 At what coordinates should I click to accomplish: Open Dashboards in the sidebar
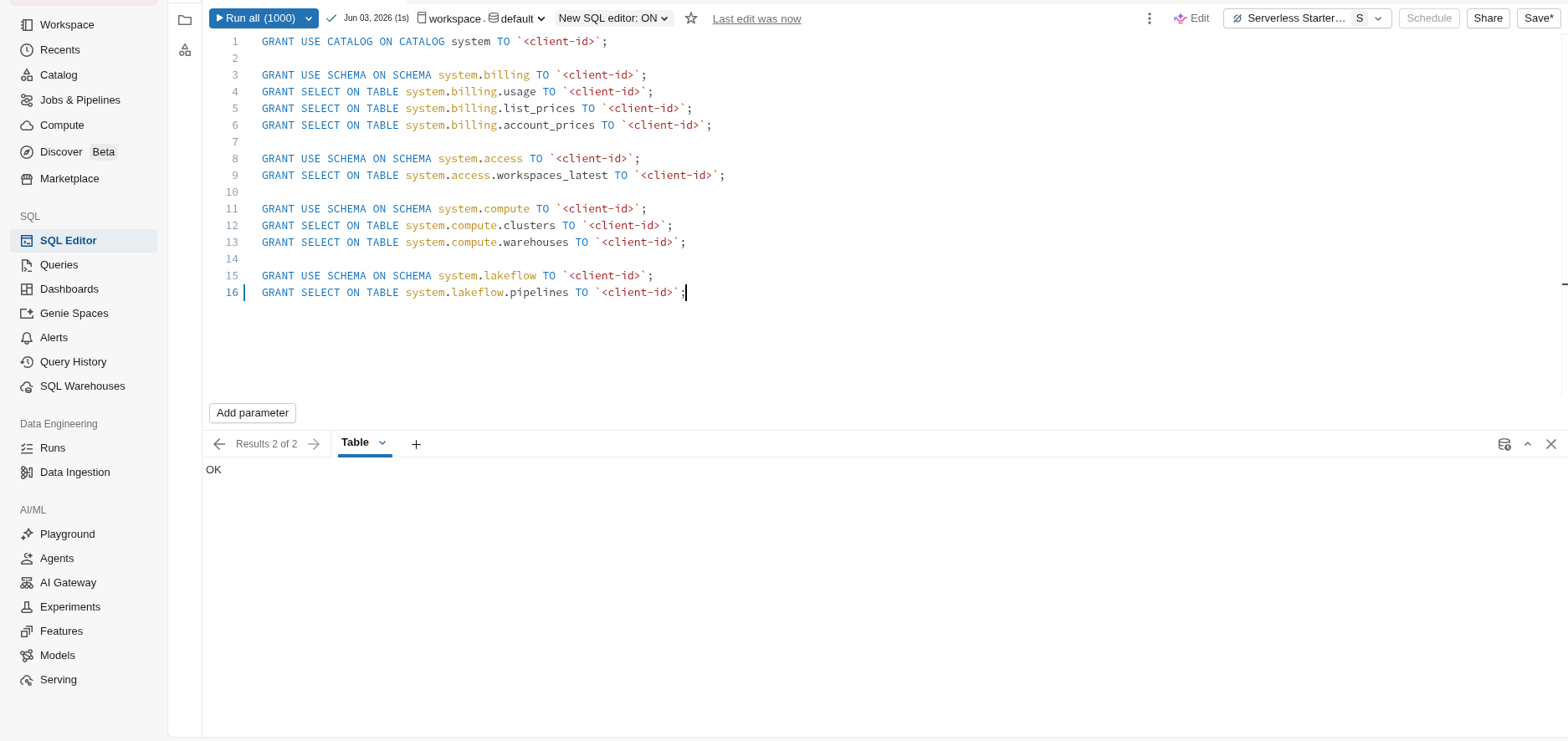pos(83,289)
